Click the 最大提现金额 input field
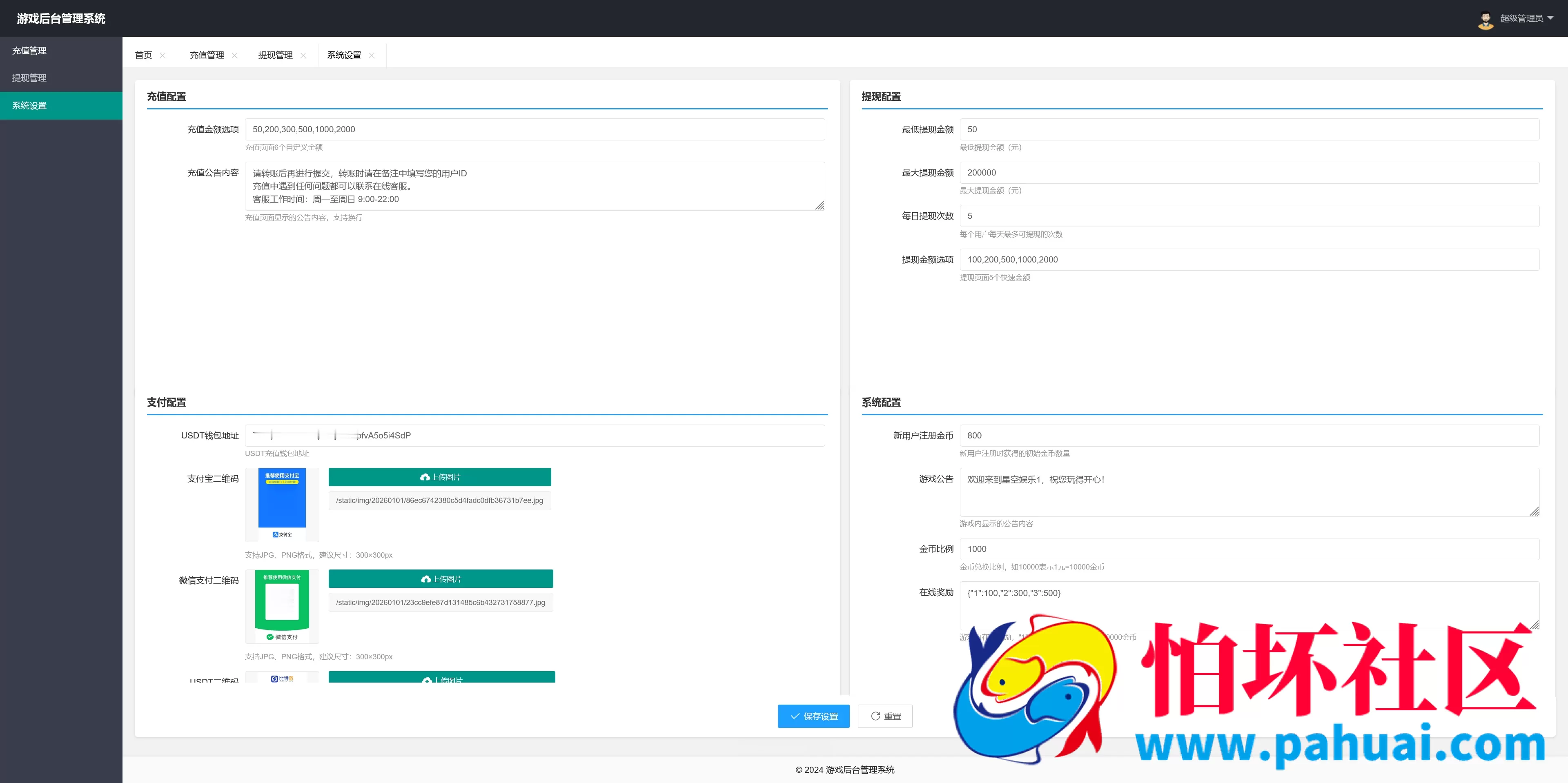 (x=1249, y=173)
